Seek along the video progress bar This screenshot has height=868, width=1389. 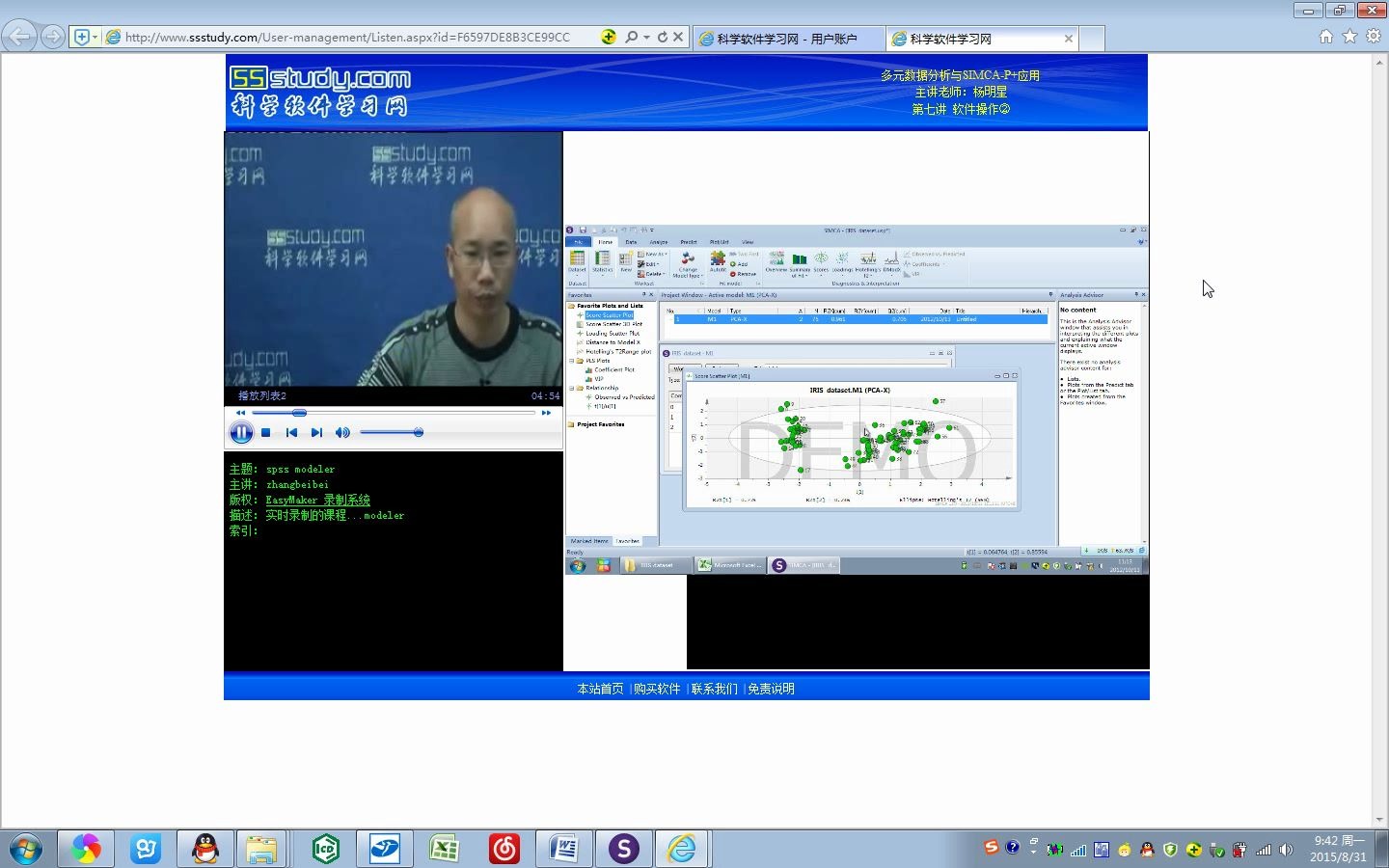point(394,413)
